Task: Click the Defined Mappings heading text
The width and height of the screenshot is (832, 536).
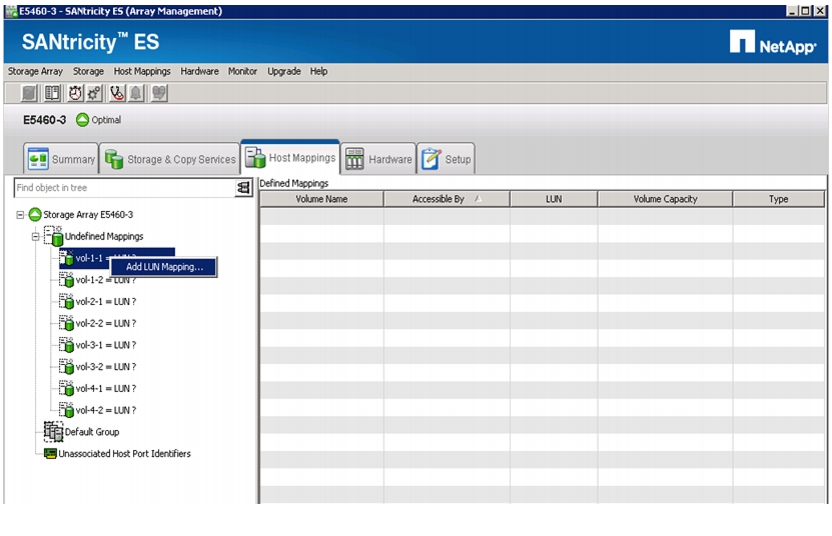Action: [294, 183]
